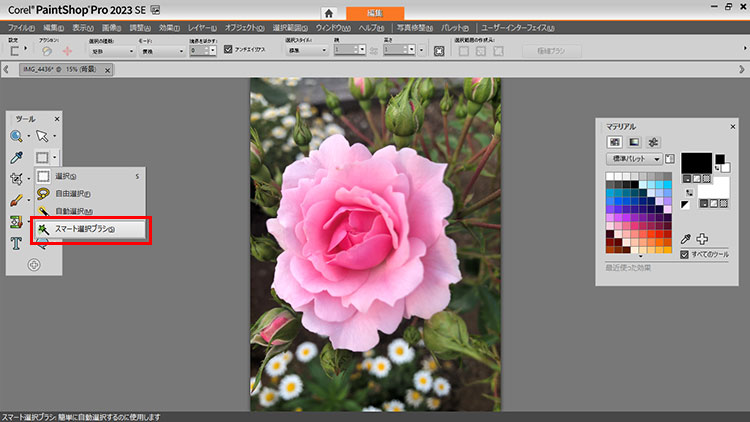Select the Zoom magnifier tool
Viewport: 750px width, 422px height.
(17, 135)
